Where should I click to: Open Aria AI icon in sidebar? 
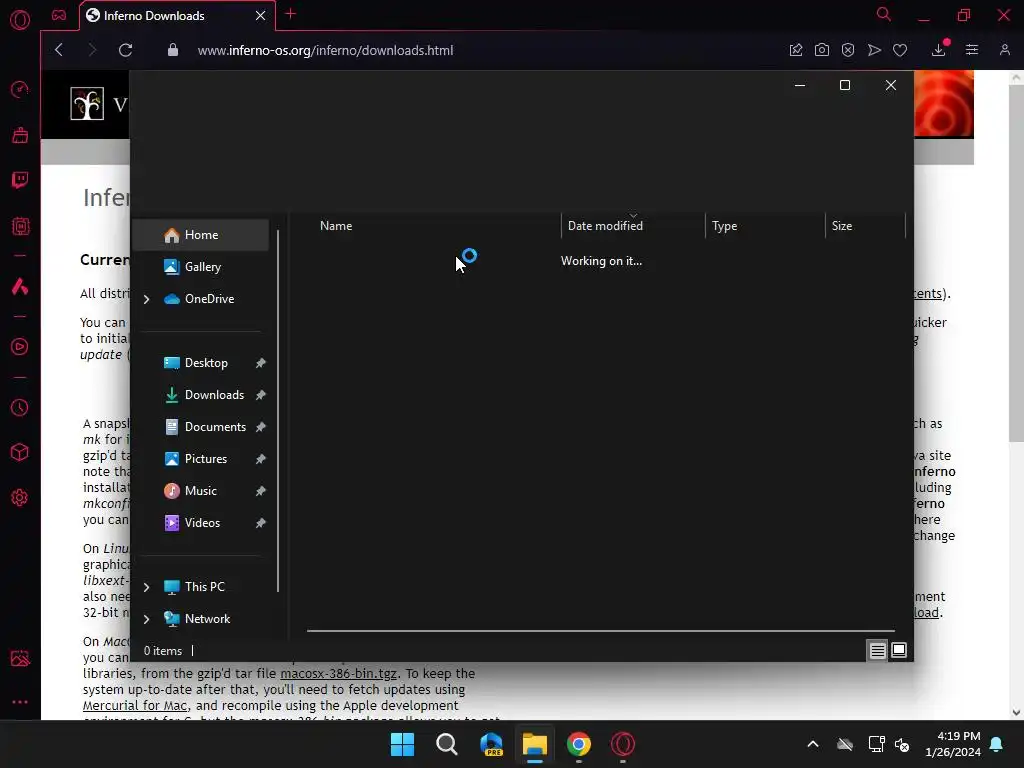tap(20, 286)
